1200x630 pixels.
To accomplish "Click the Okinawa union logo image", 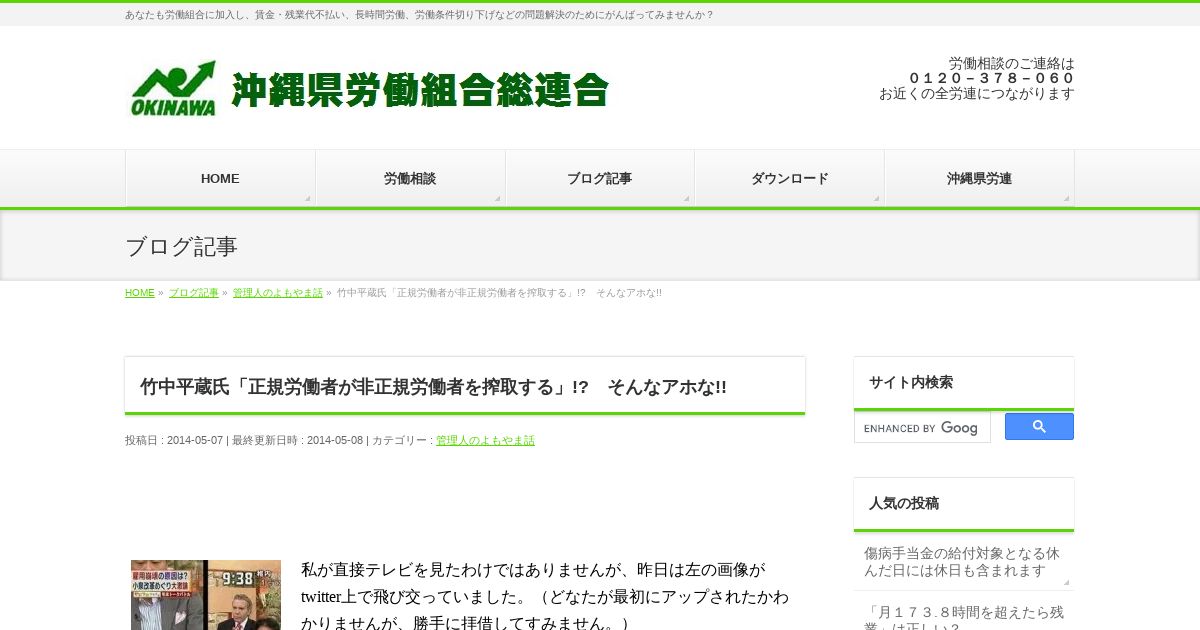I will 174,89.
